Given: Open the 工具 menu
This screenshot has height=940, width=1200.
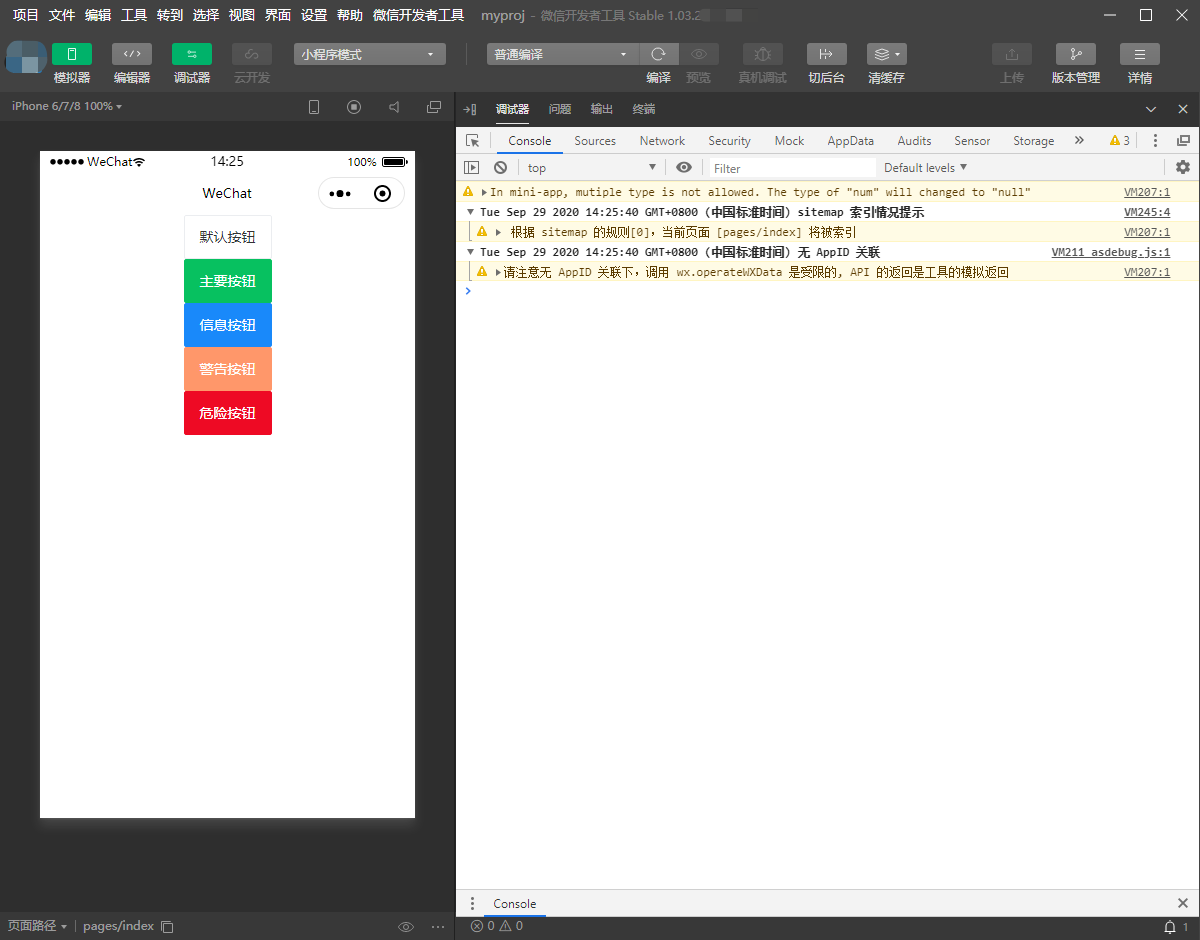Looking at the screenshot, I should tap(134, 15).
